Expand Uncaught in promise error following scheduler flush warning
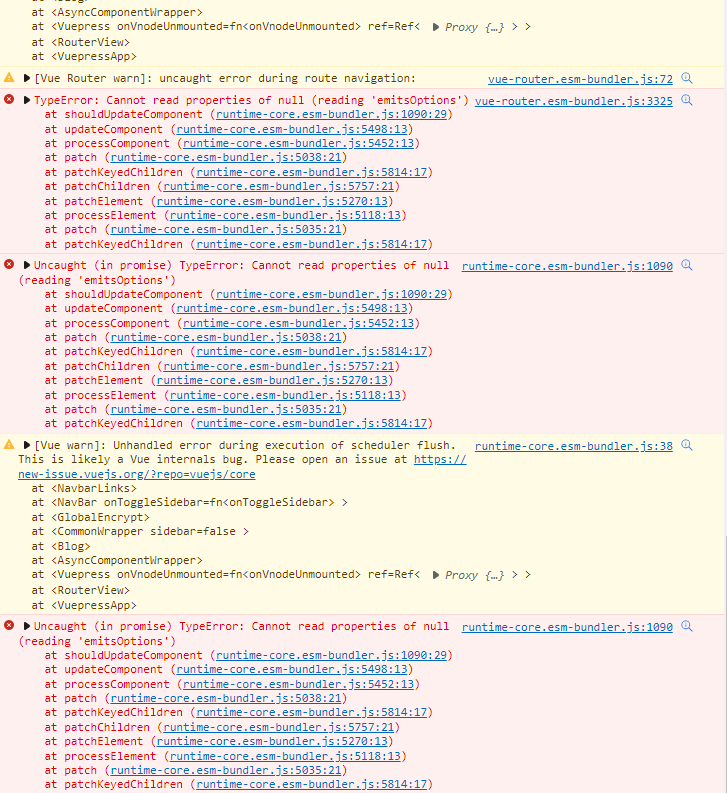Image resolution: width=727 pixels, height=793 pixels. pyautogui.click(x=27, y=626)
